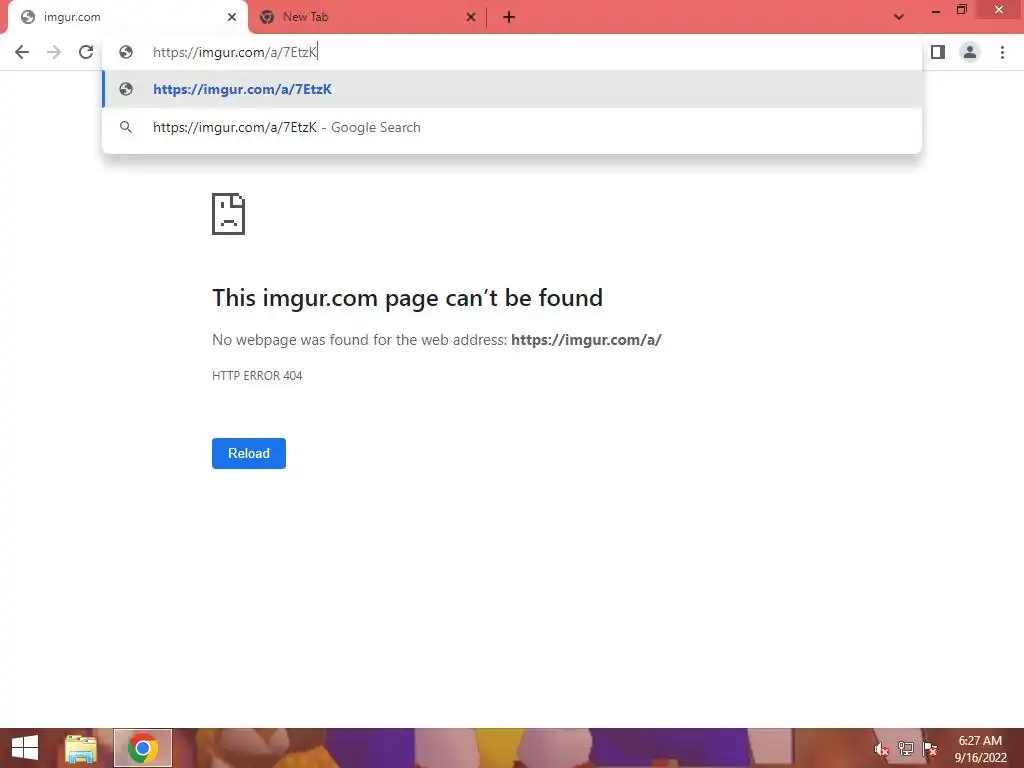The image size is (1024, 768).
Task: Click the HTTP ERROR 404 text
Action: pos(257,376)
